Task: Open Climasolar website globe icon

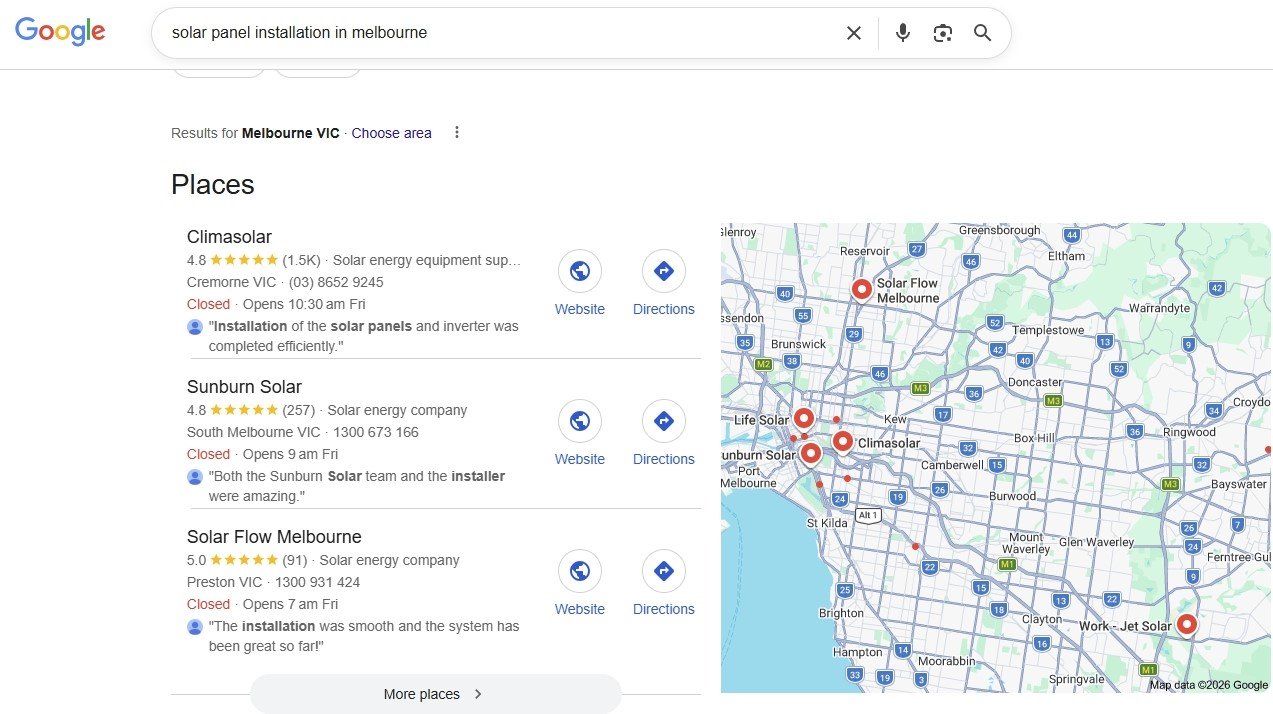Action: tap(580, 271)
